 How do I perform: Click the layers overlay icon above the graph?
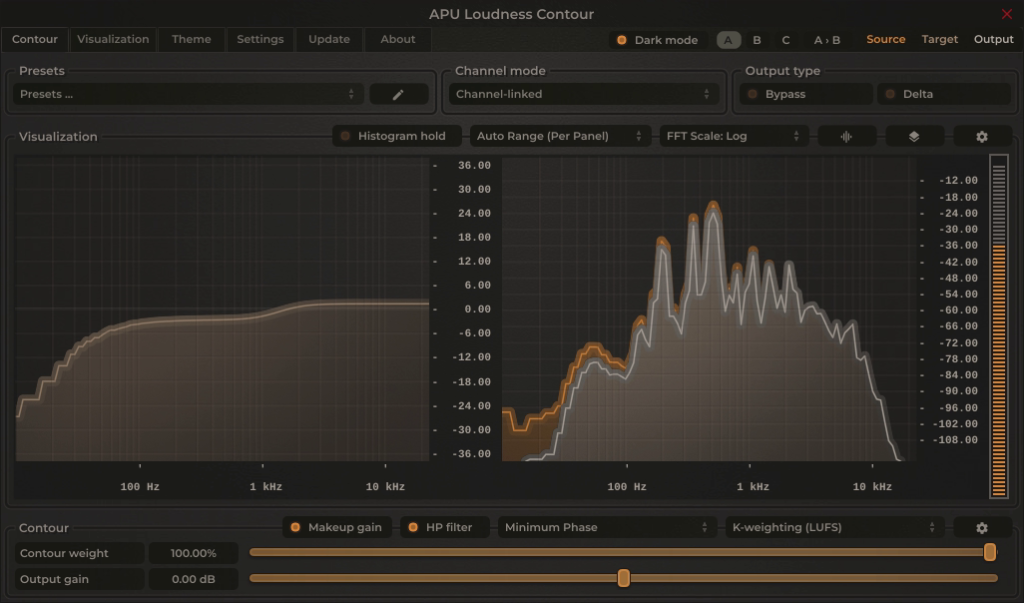pos(914,135)
